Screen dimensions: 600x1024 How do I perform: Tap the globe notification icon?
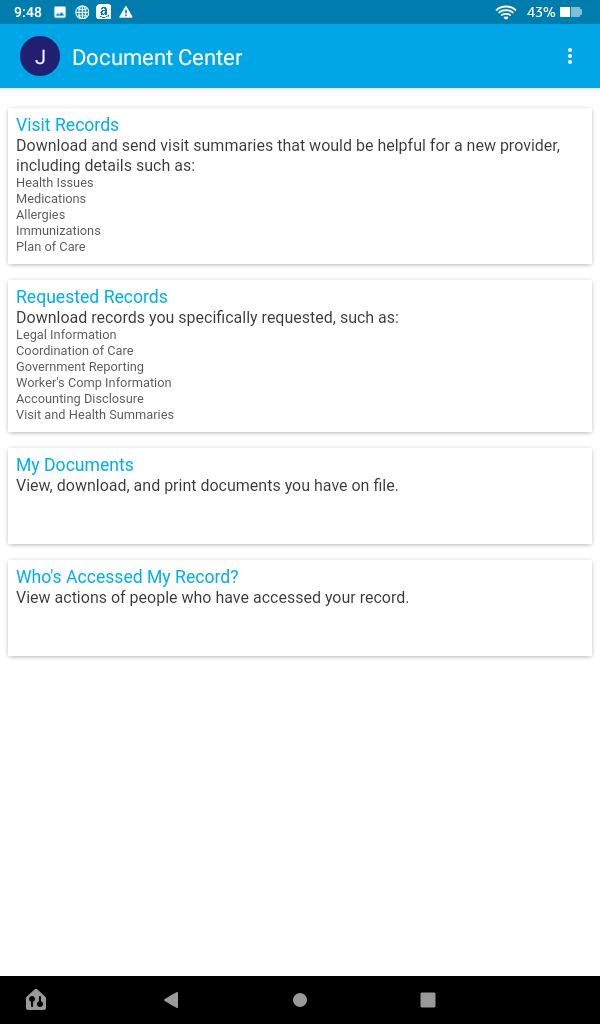point(82,12)
